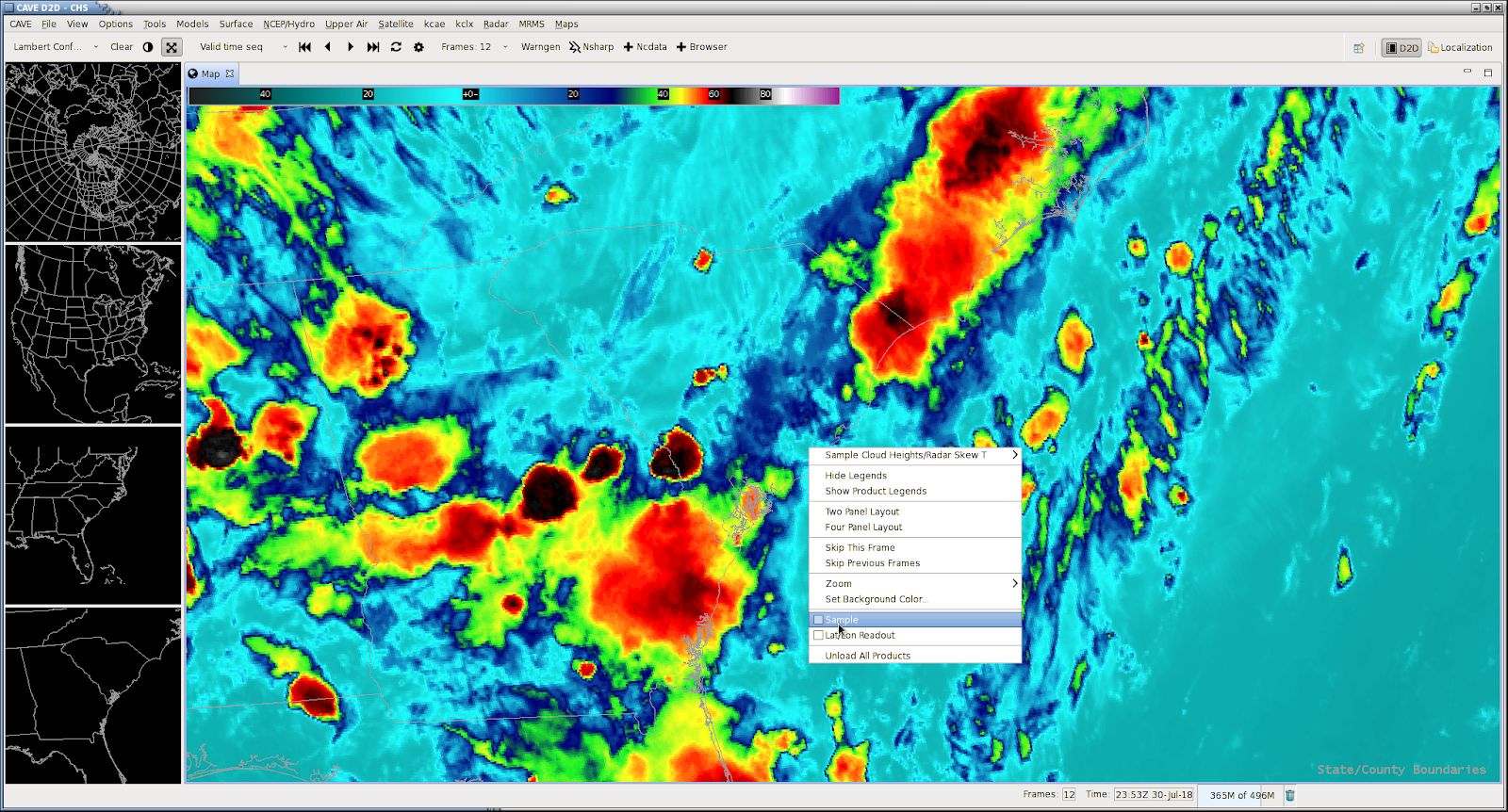Choose Skip Previous Frames
The width and height of the screenshot is (1508, 812).
pyautogui.click(x=915, y=562)
